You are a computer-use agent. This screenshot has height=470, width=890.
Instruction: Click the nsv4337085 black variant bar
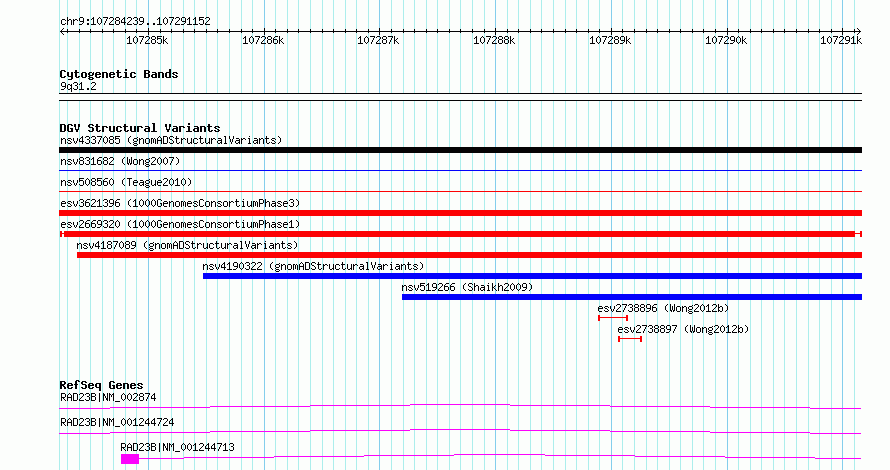460,150
